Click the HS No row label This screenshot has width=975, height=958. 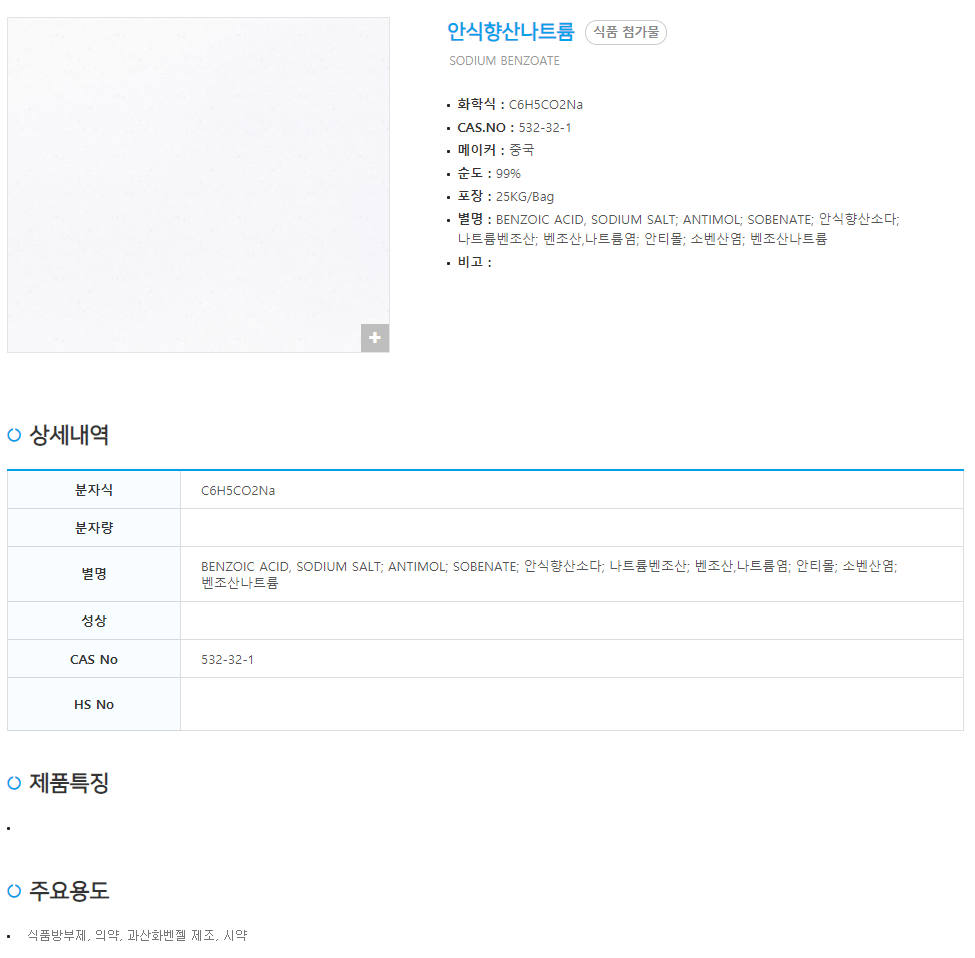tap(94, 705)
